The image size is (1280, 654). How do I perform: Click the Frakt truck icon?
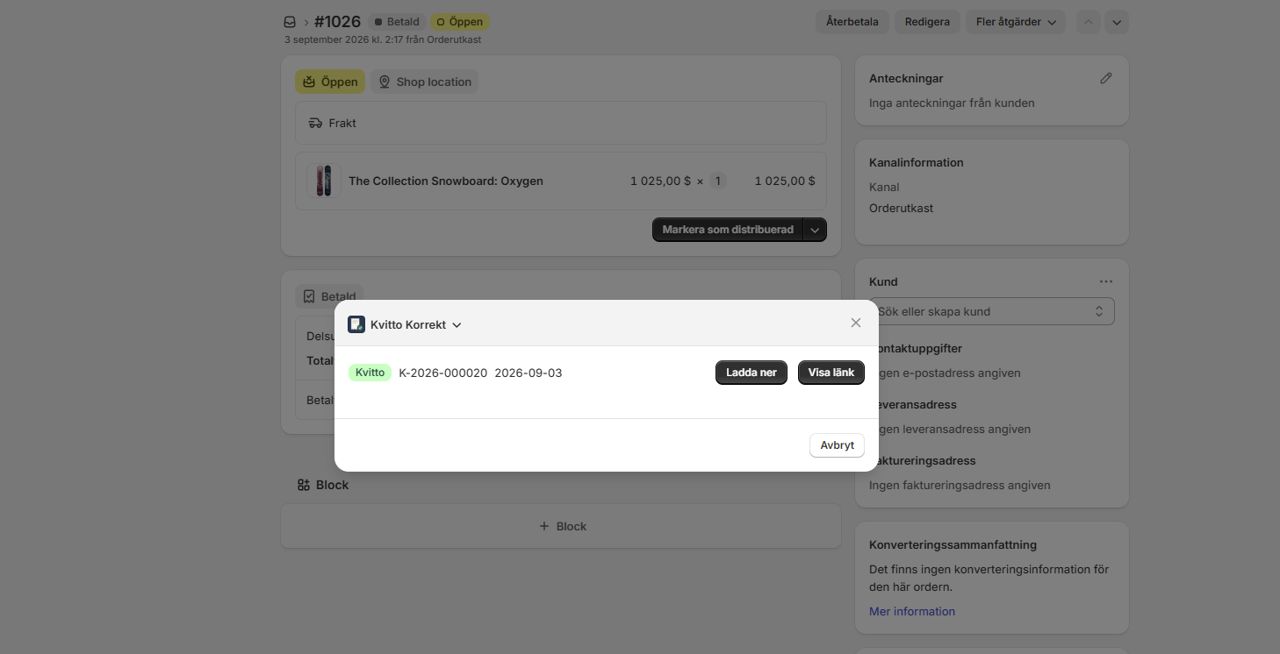315,123
